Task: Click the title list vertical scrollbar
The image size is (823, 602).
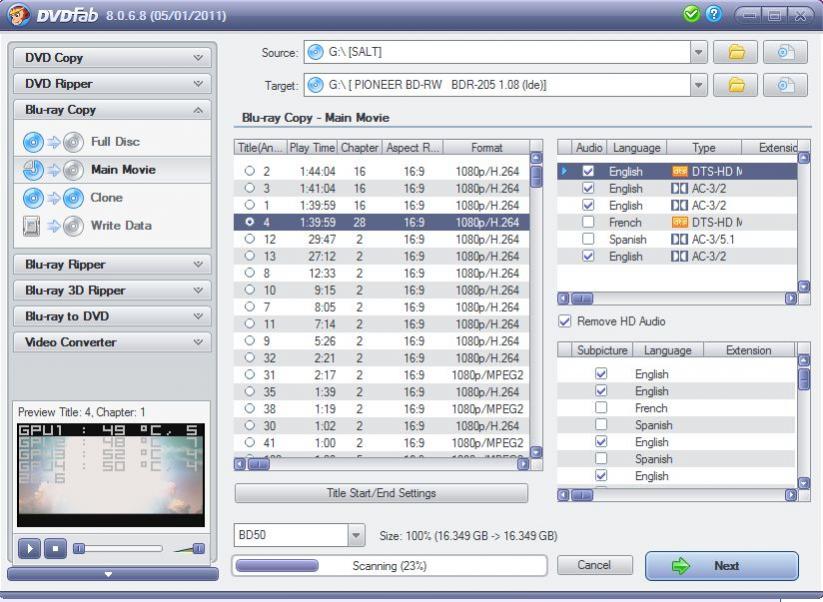Action: 536,304
